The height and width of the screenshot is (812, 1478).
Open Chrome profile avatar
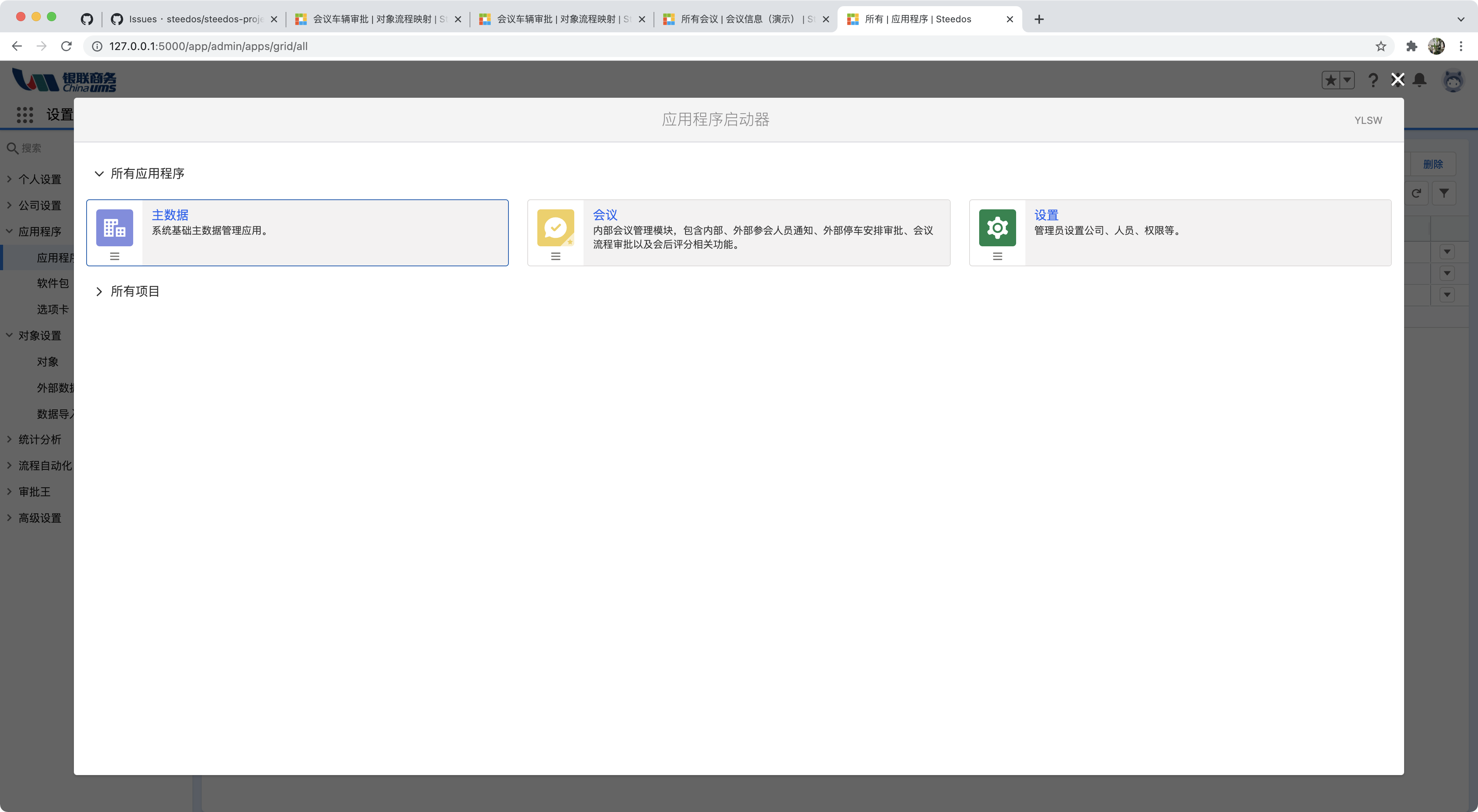1436,46
